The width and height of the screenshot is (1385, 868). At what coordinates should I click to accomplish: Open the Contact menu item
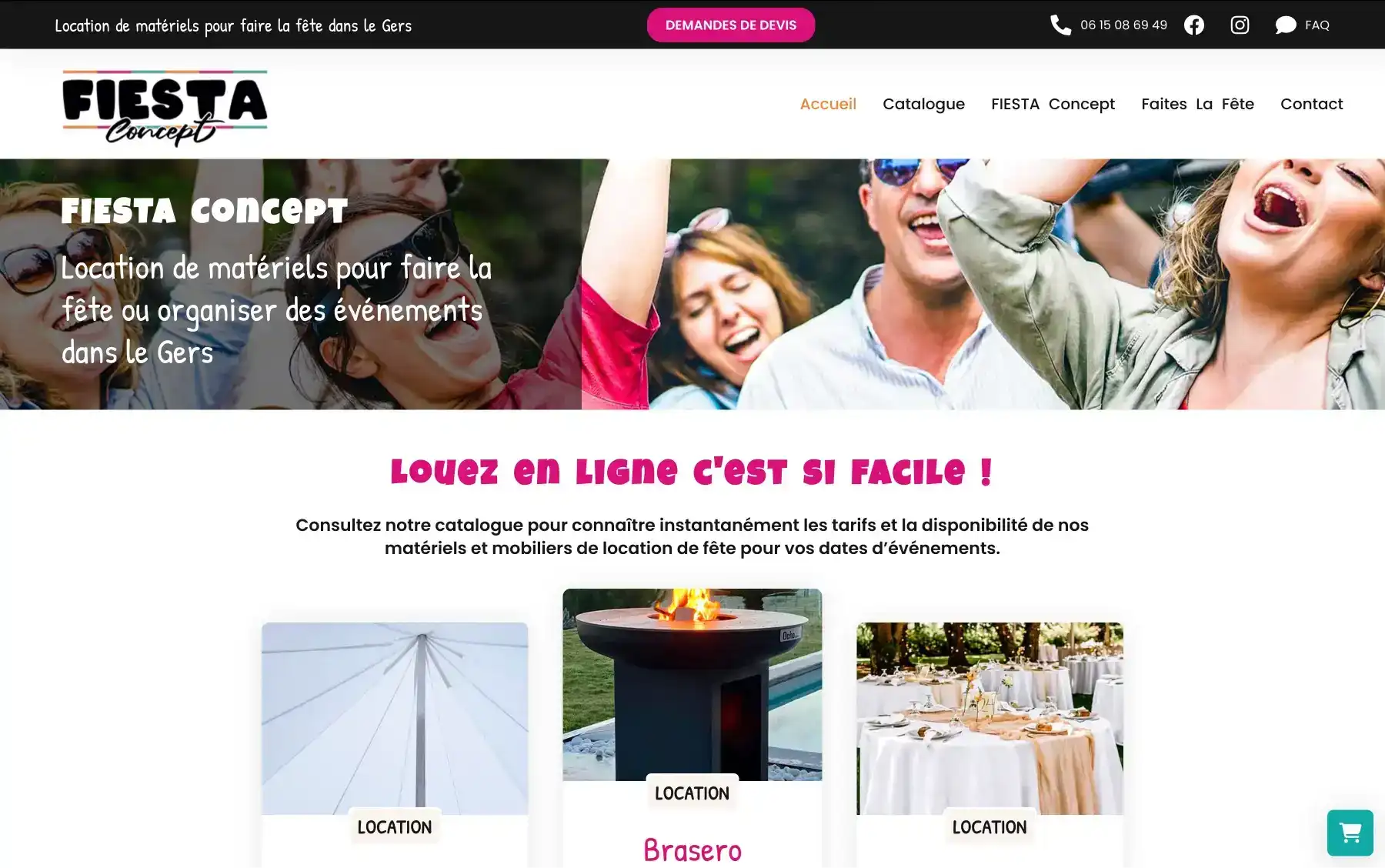click(x=1311, y=104)
